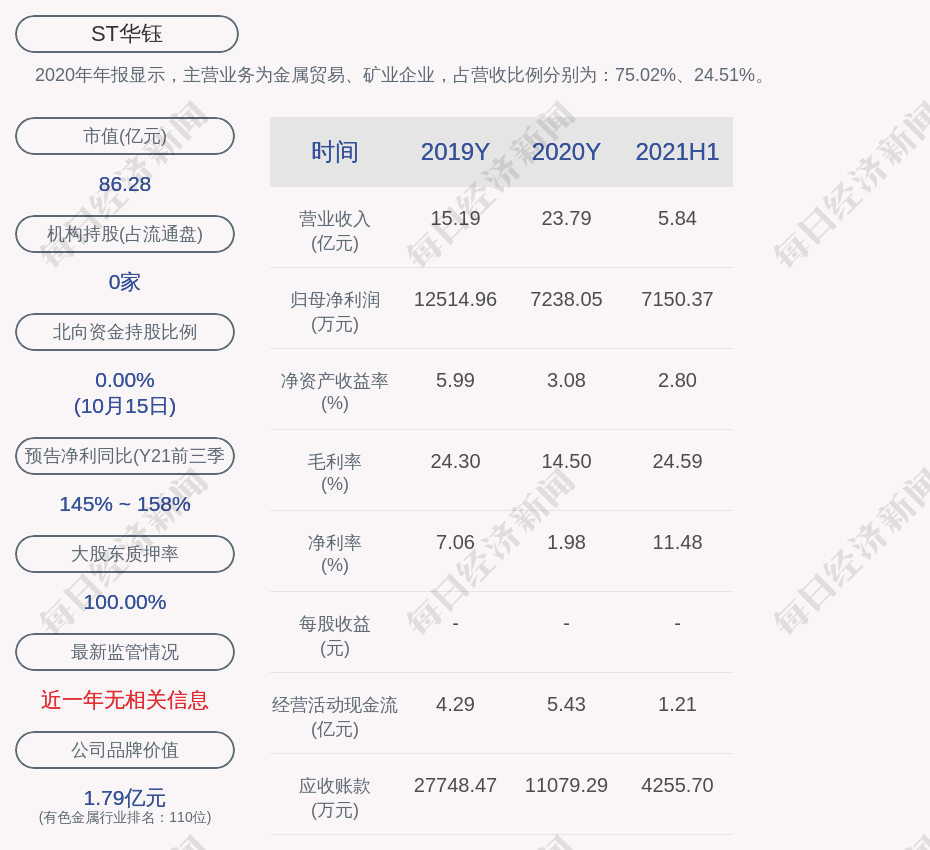Select net margin value 1.98
This screenshot has width=930, height=850.
point(566,542)
